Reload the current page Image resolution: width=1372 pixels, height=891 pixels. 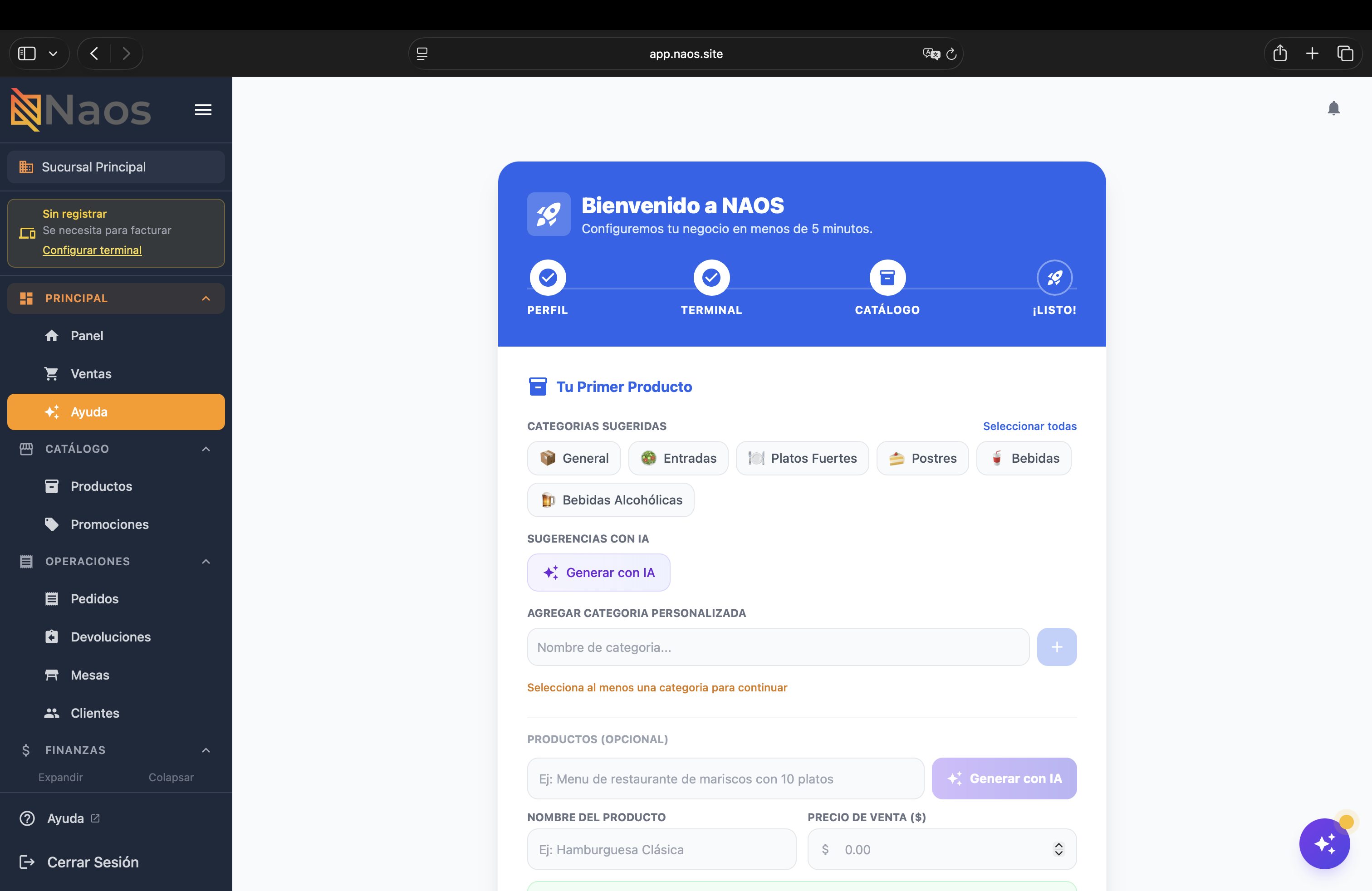pyautogui.click(x=952, y=54)
